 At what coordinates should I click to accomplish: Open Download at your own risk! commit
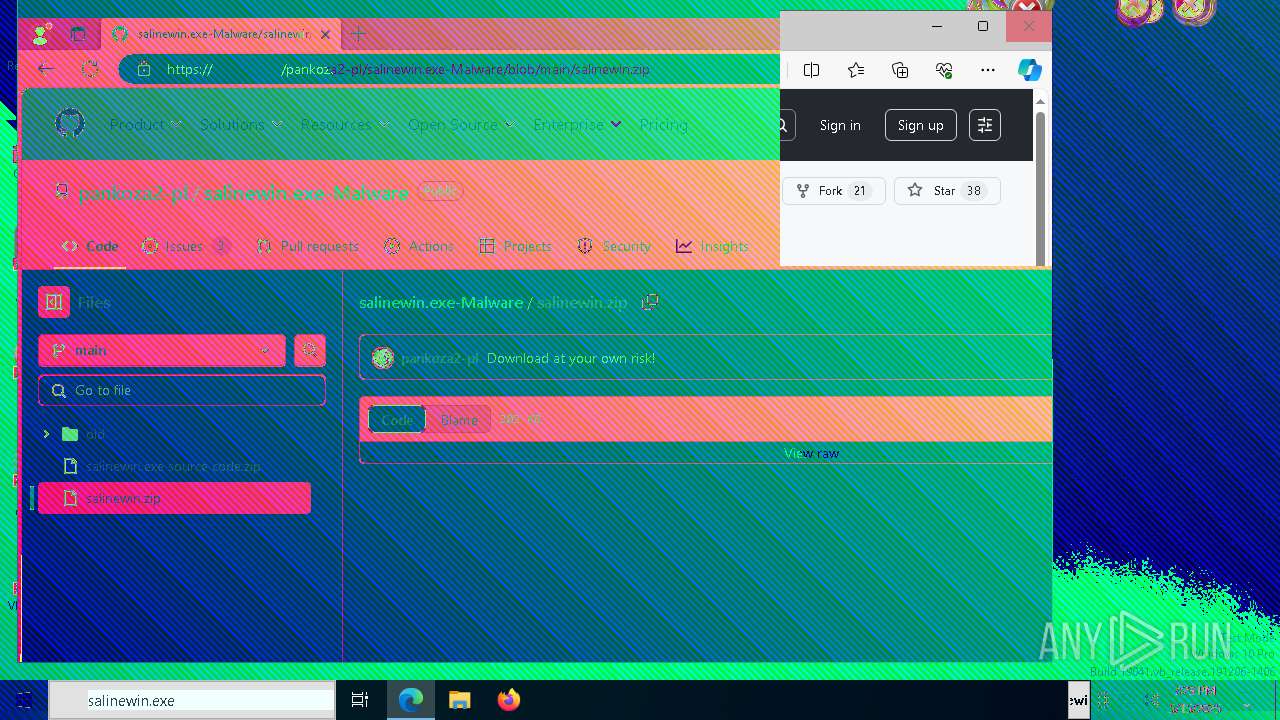(x=571, y=358)
